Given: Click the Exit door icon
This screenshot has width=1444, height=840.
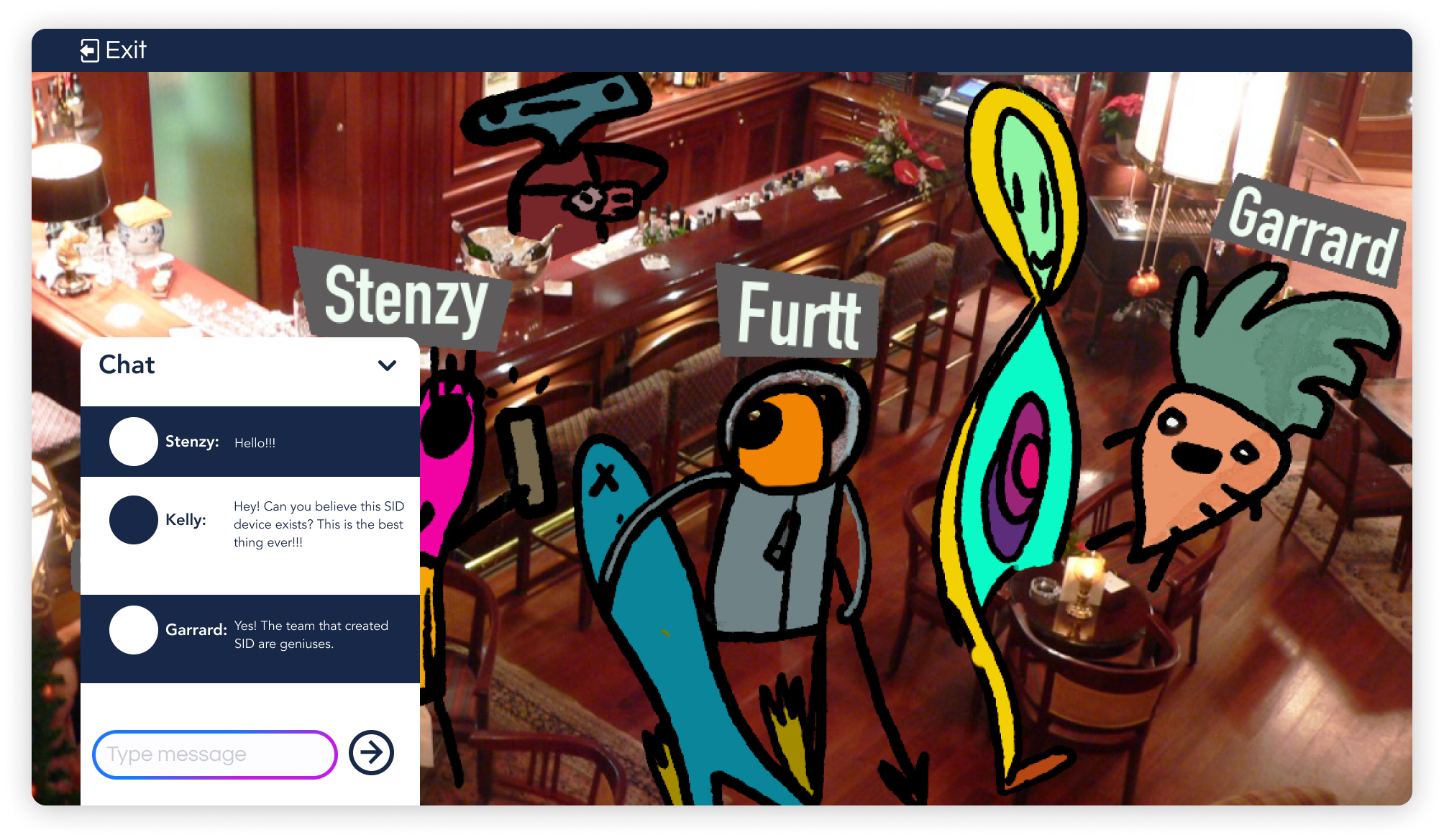Looking at the screenshot, I should [x=89, y=50].
